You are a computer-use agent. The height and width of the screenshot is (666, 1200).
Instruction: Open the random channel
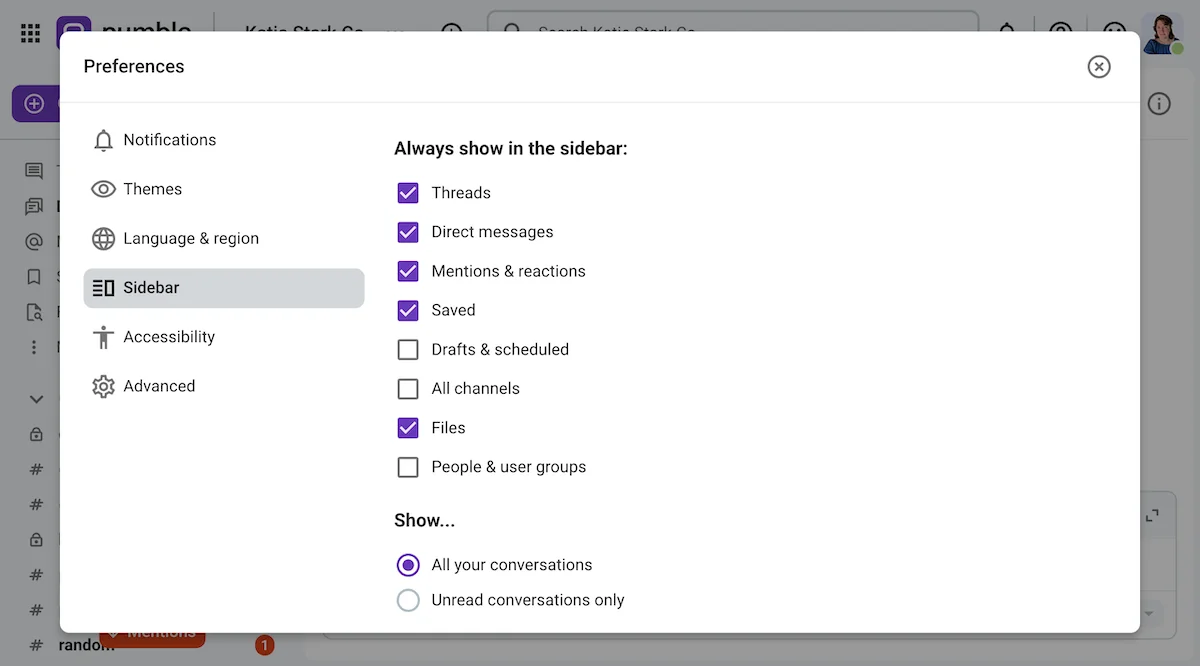pos(80,645)
